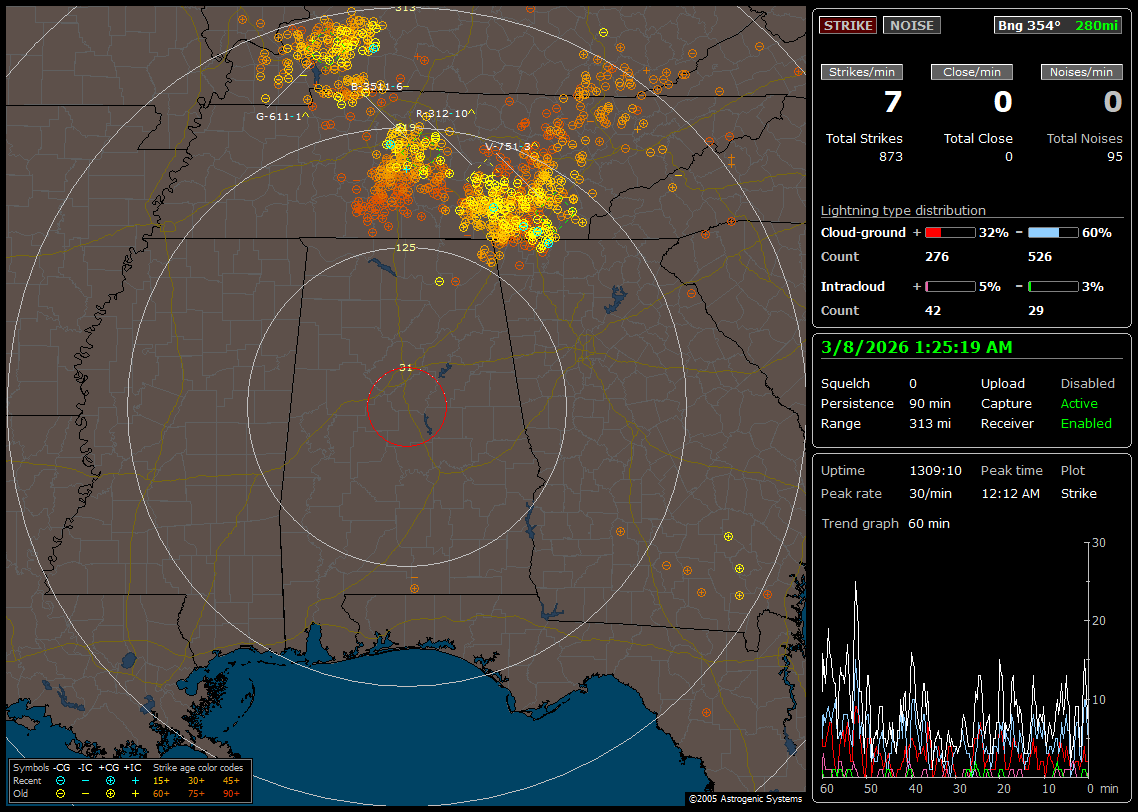Click the recent positive CG legend symbol

coord(110,780)
